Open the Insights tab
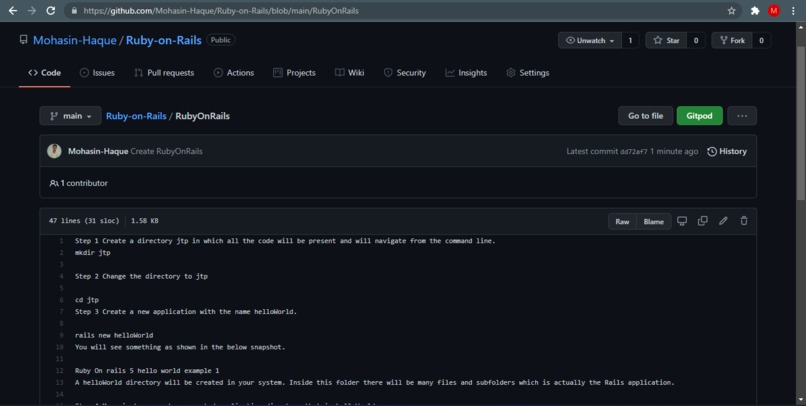806x406 pixels. (466, 73)
